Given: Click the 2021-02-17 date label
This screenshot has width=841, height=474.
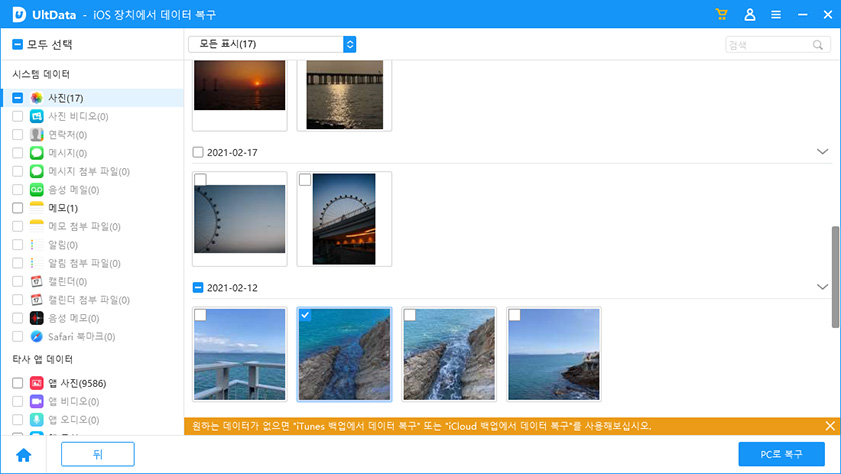Looking at the screenshot, I should point(232,153).
